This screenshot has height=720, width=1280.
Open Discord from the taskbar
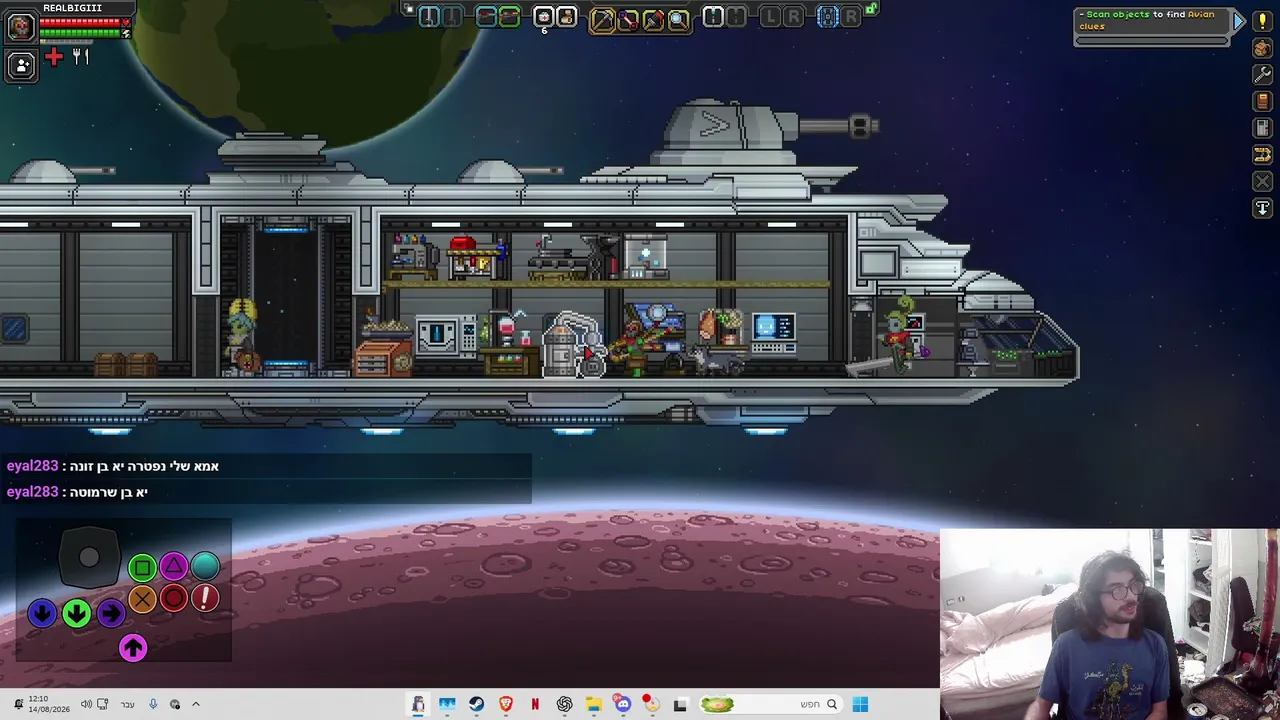(x=622, y=704)
